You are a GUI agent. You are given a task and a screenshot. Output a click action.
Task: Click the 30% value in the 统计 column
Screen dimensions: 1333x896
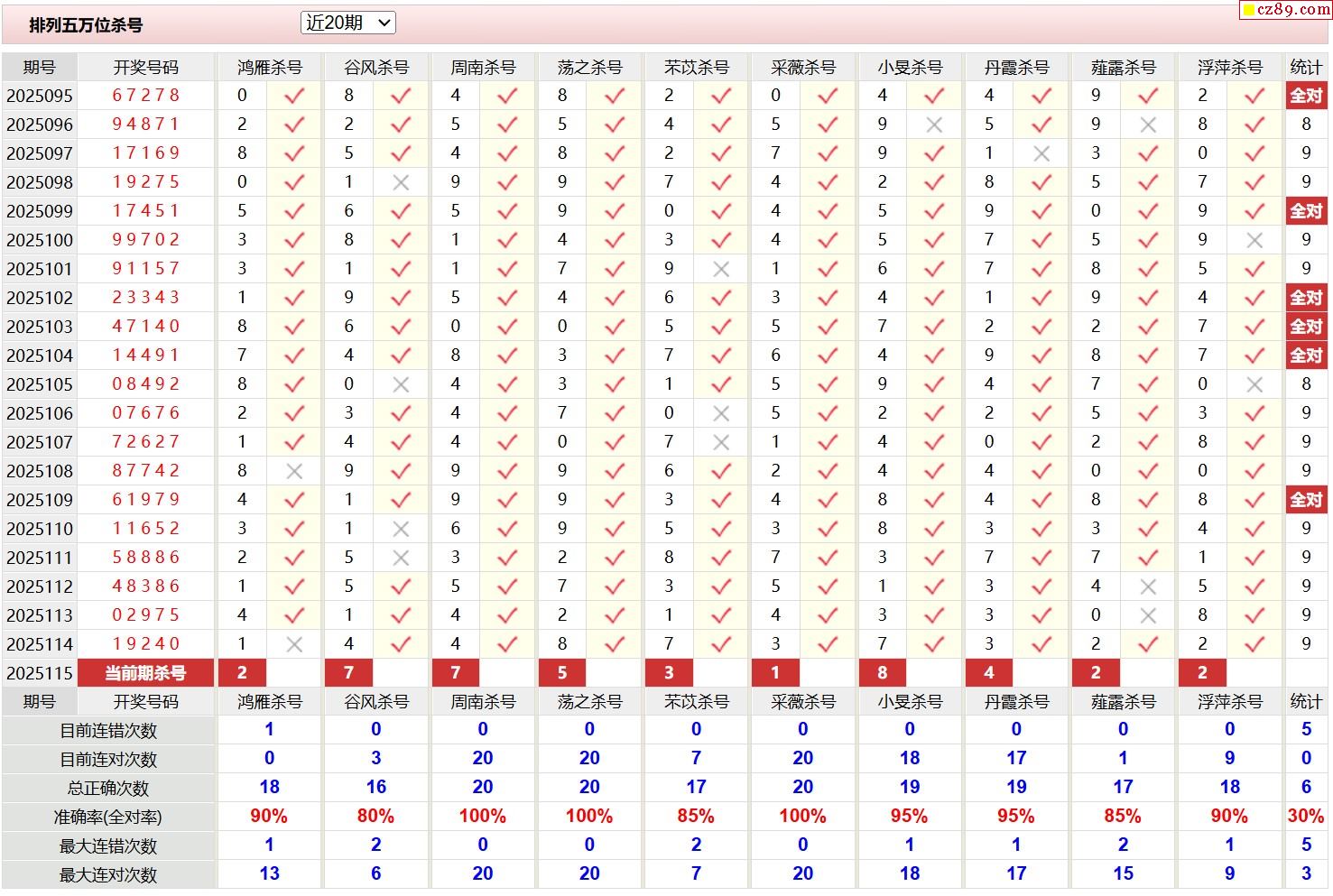[1305, 817]
